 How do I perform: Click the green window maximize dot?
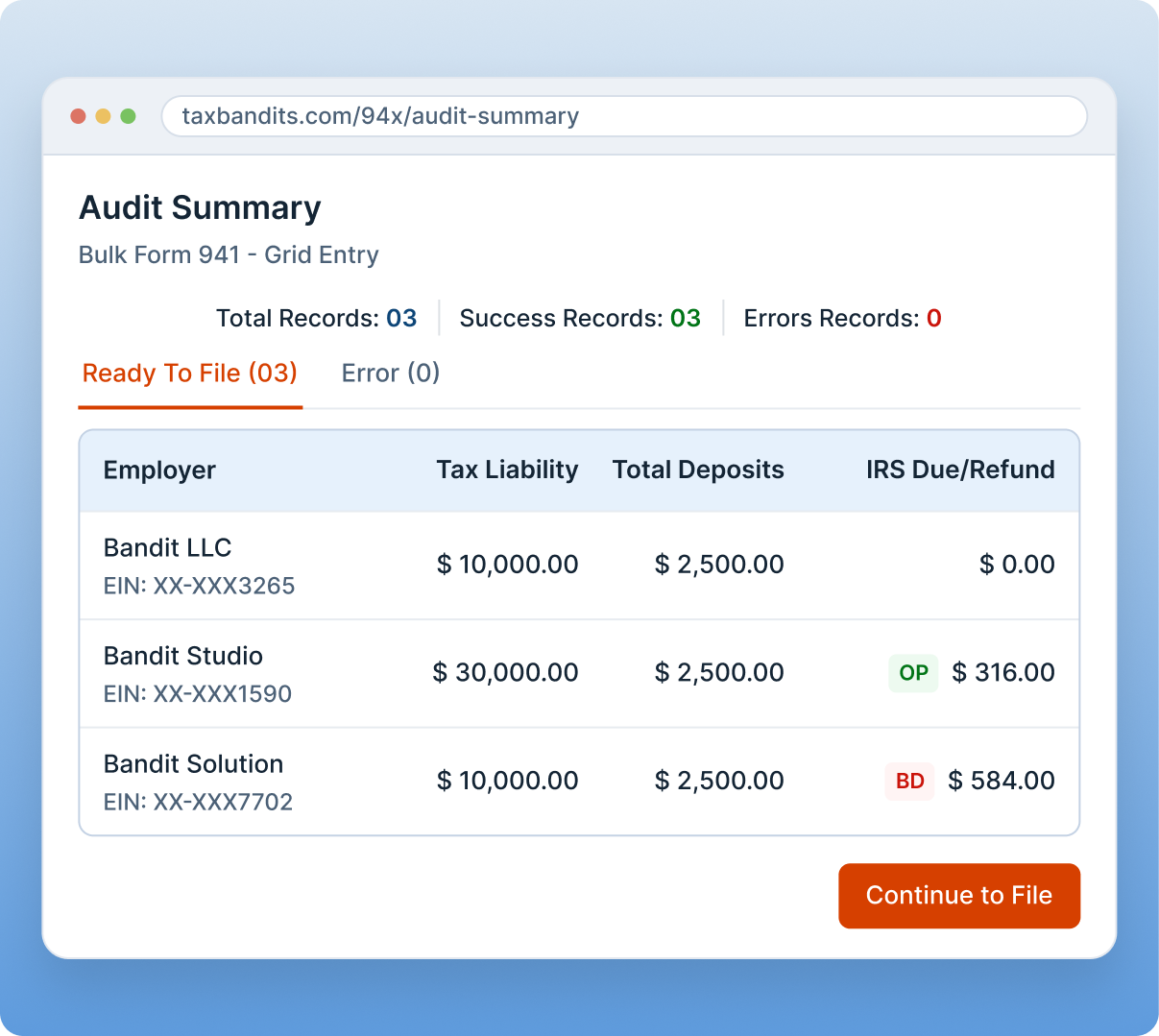click(128, 116)
